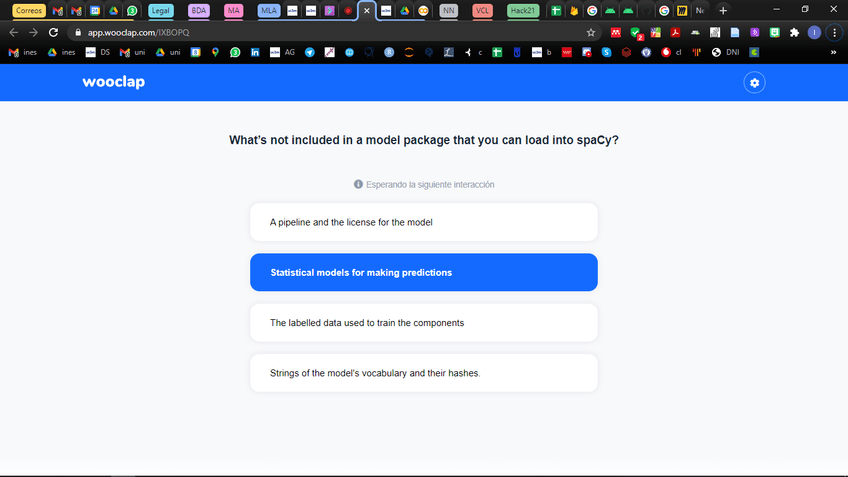This screenshot has width=848, height=477.
Task: Open the Chrome three-dot menu
Action: pyautogui.click(x=834, y=32)
